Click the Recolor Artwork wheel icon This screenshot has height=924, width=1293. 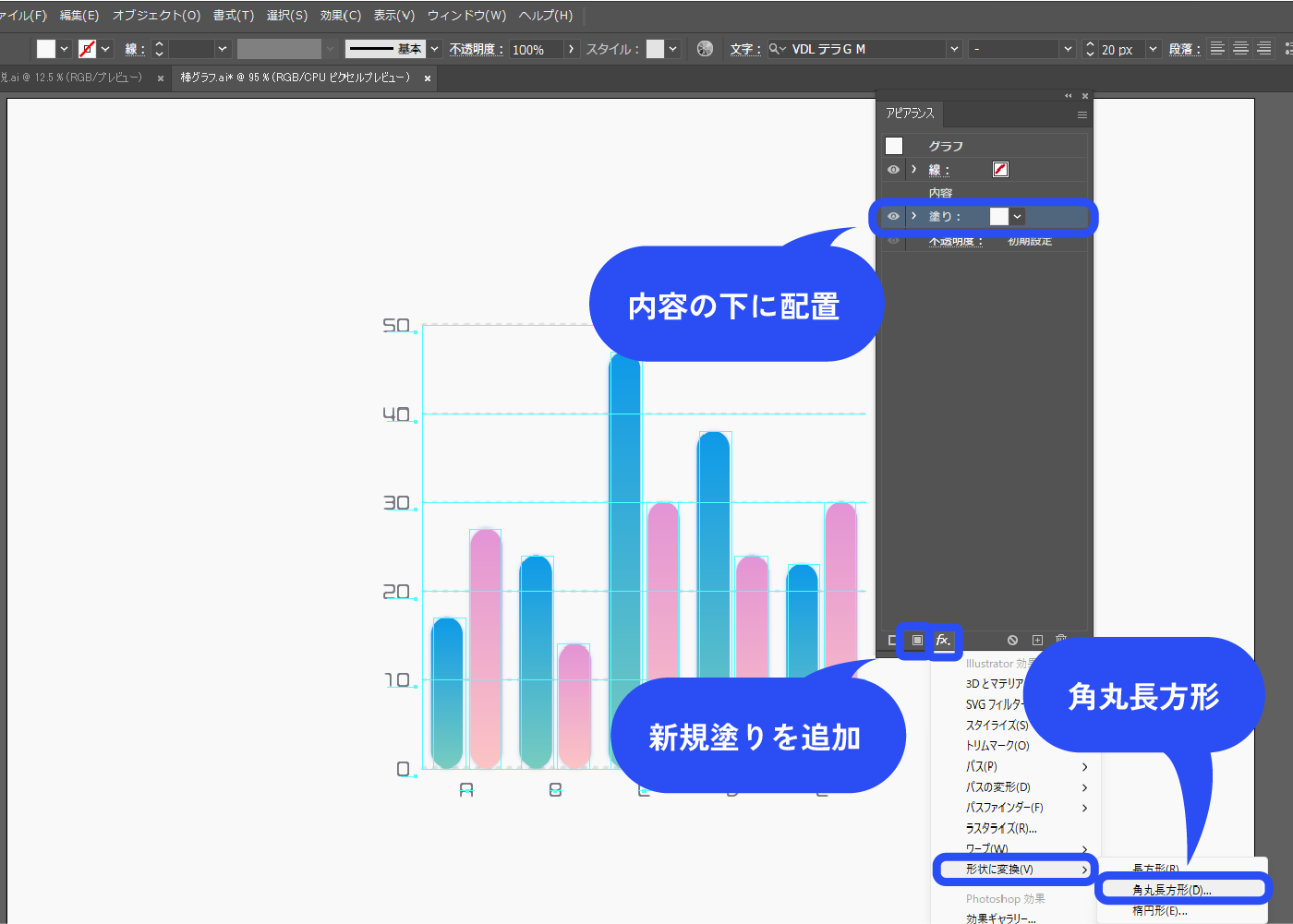705,49
